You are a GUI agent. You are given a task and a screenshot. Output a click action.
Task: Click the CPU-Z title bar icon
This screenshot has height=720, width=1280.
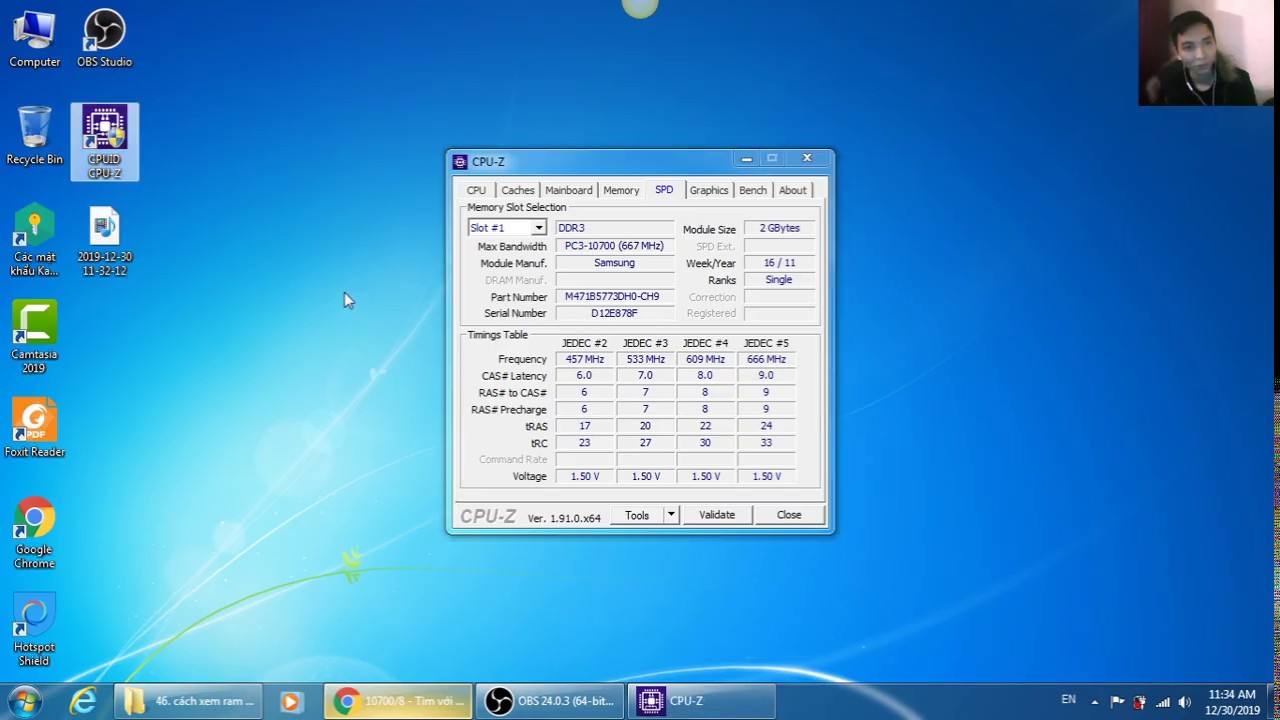tap(460, 162)
